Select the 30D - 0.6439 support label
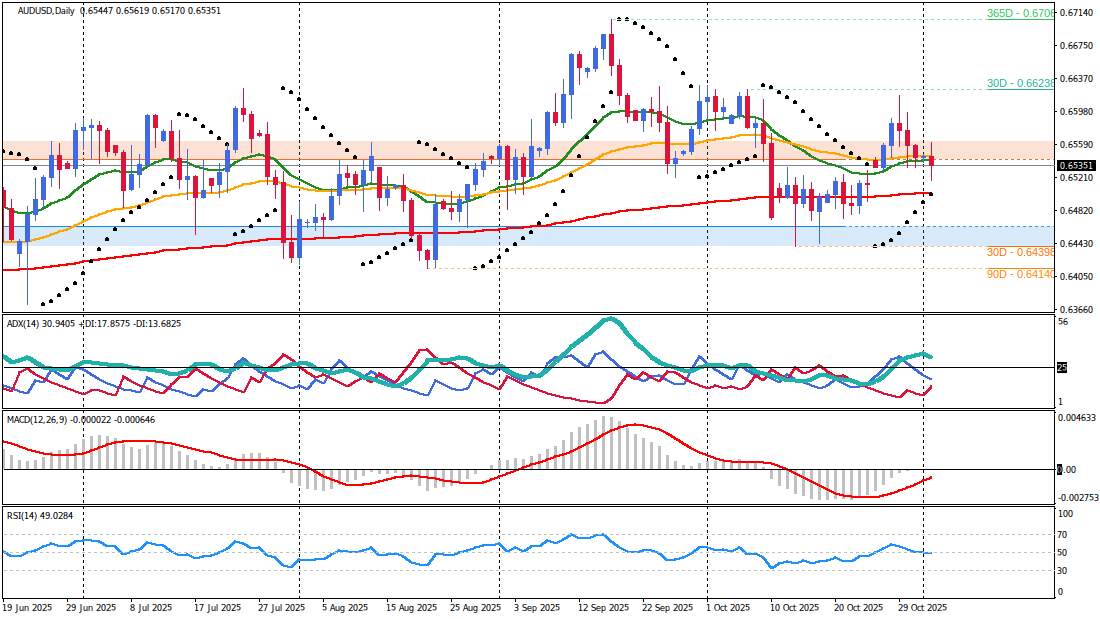The width and height of the screenshot is (1100, 619). tap(1020, 252)
